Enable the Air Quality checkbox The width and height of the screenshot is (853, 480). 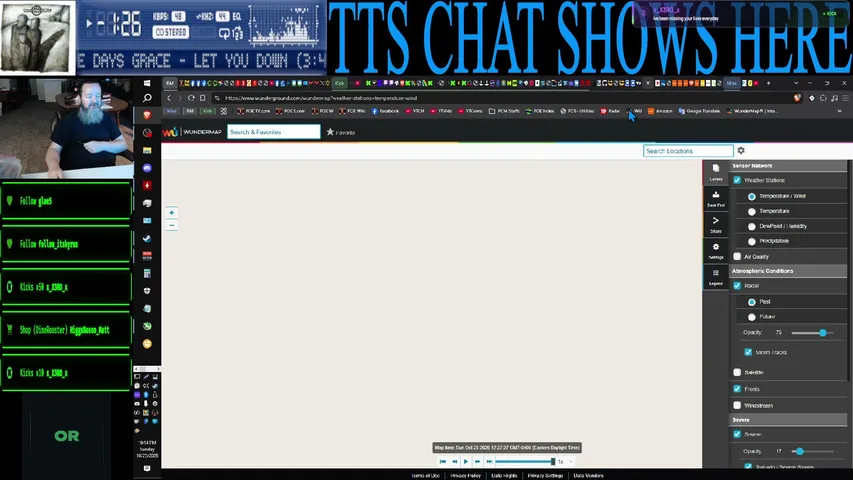pos(737,256)
